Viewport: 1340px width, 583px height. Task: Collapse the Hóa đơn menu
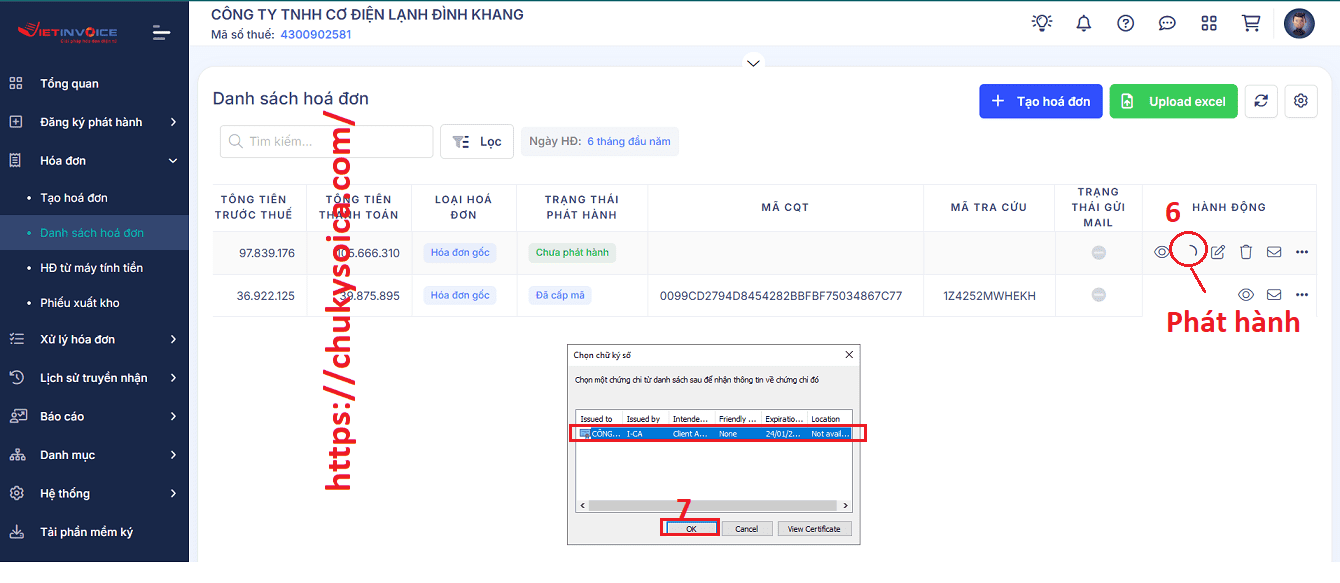94,160
